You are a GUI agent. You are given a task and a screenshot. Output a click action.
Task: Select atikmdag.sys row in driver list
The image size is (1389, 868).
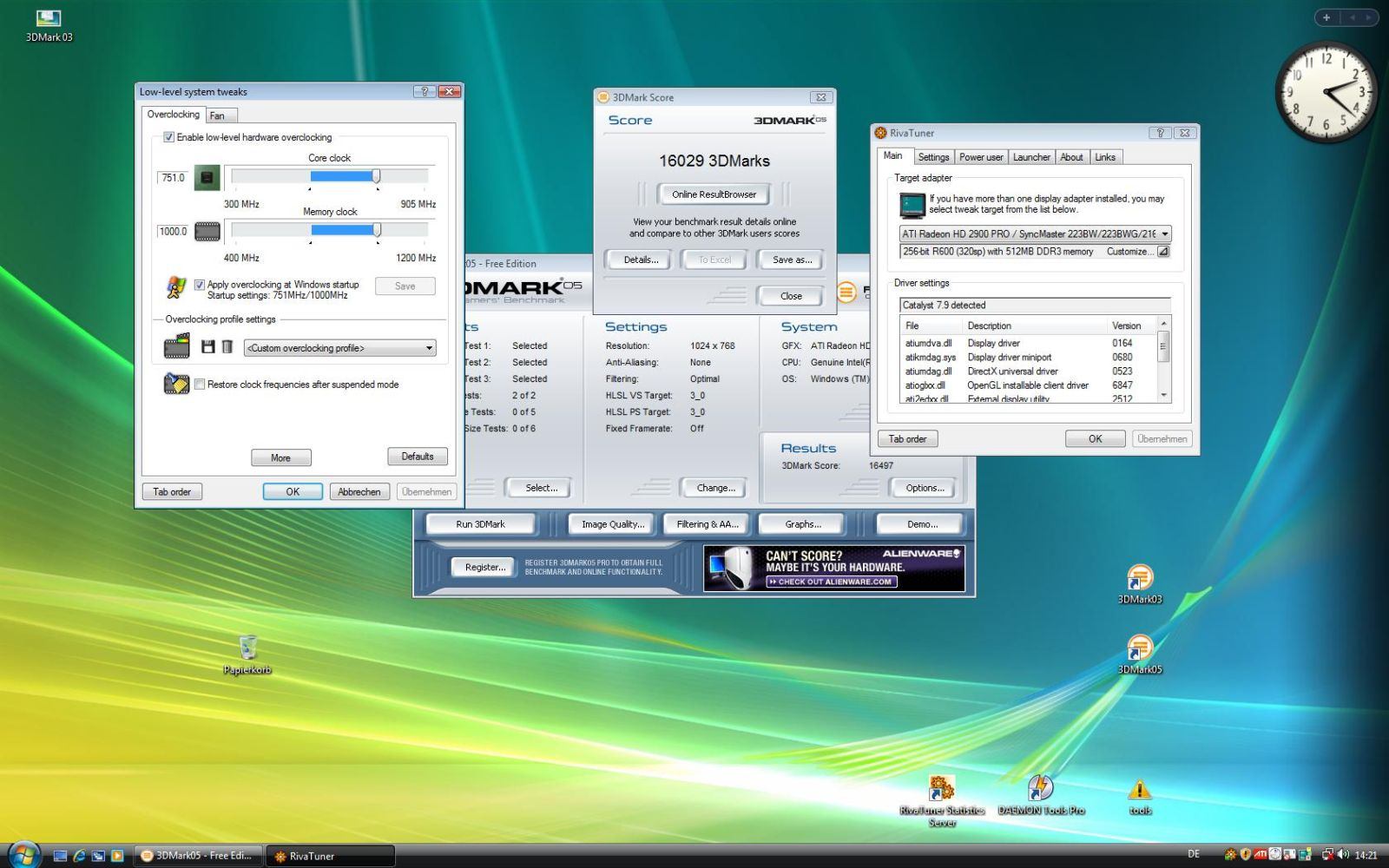(1029, 357)
